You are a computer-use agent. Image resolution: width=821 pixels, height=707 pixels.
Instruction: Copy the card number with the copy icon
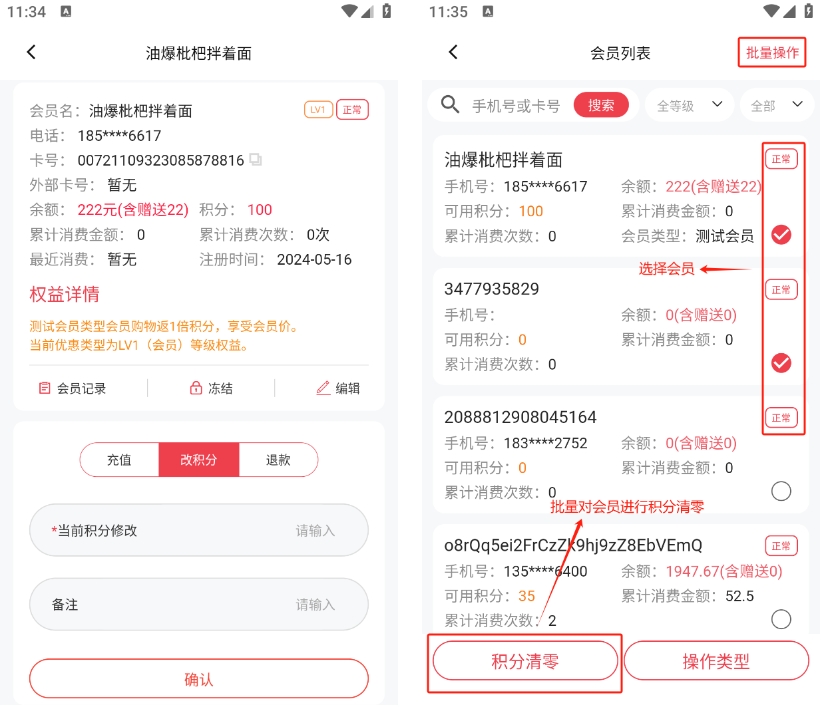tap(256, 159)
